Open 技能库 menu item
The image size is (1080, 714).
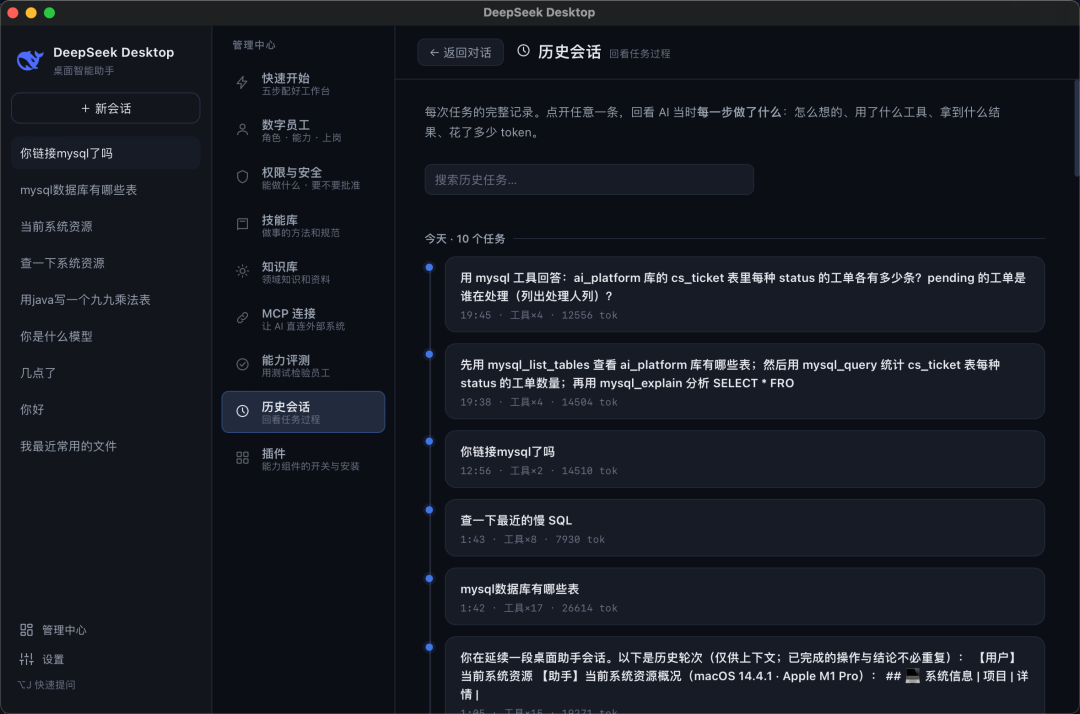(x=303, y=225)
